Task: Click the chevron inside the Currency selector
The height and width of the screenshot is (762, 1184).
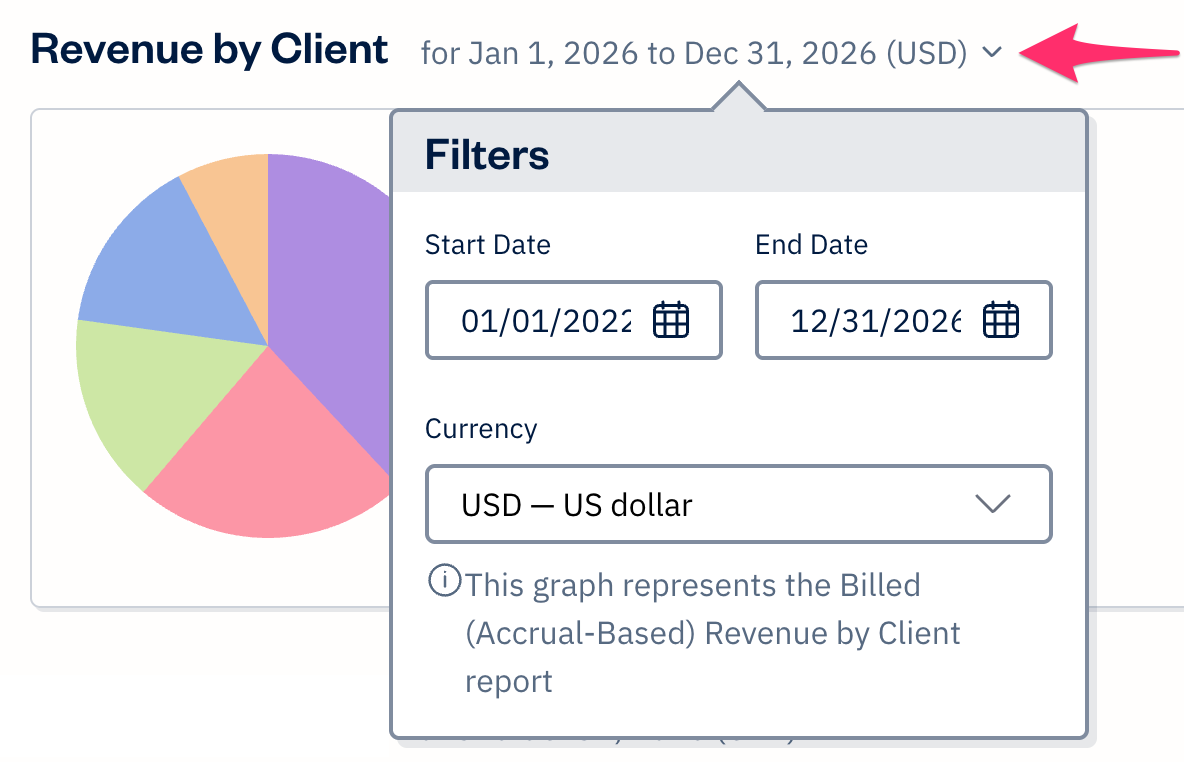Action: 993,504
